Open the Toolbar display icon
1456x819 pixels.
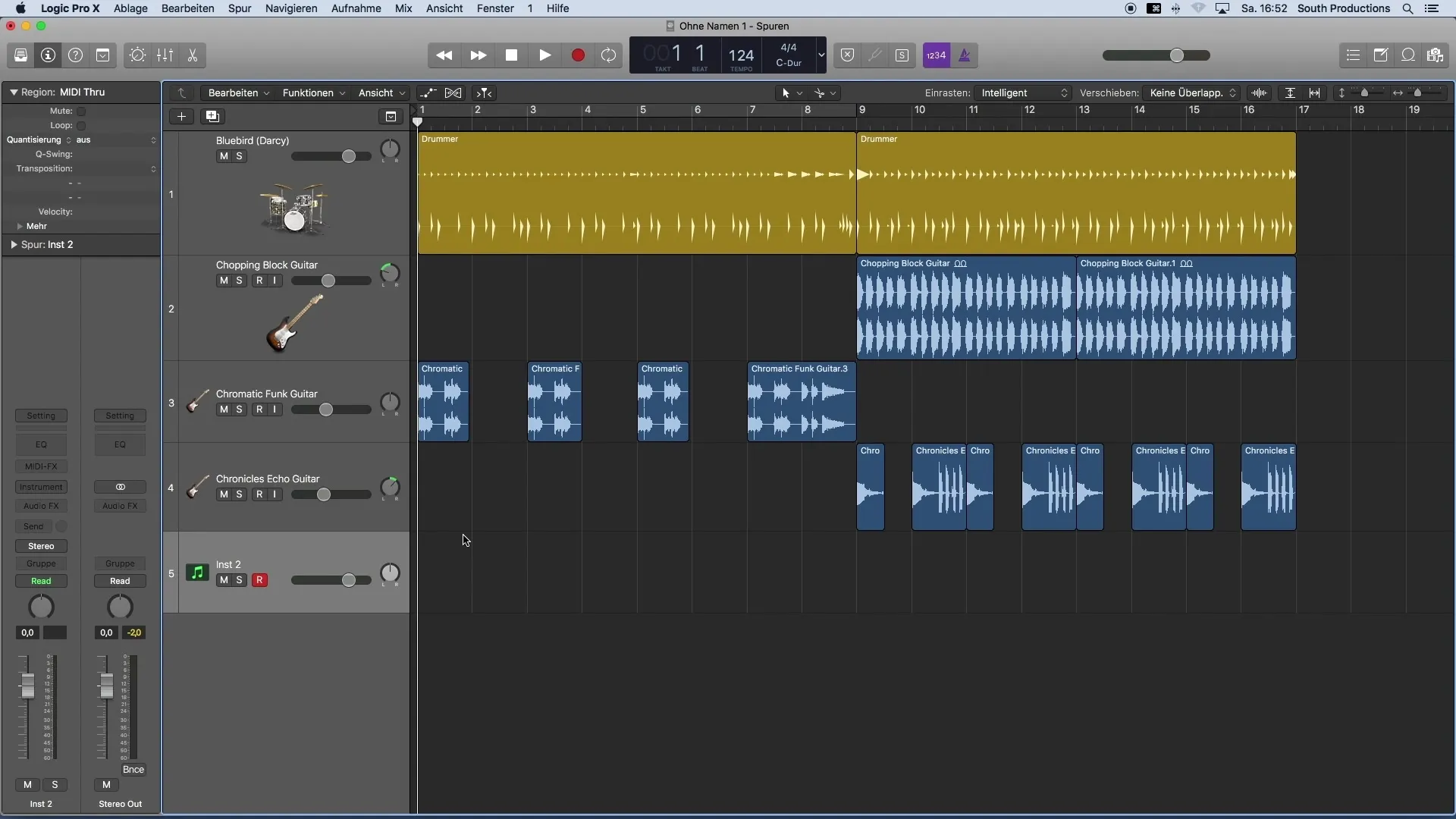click(102, 55)
